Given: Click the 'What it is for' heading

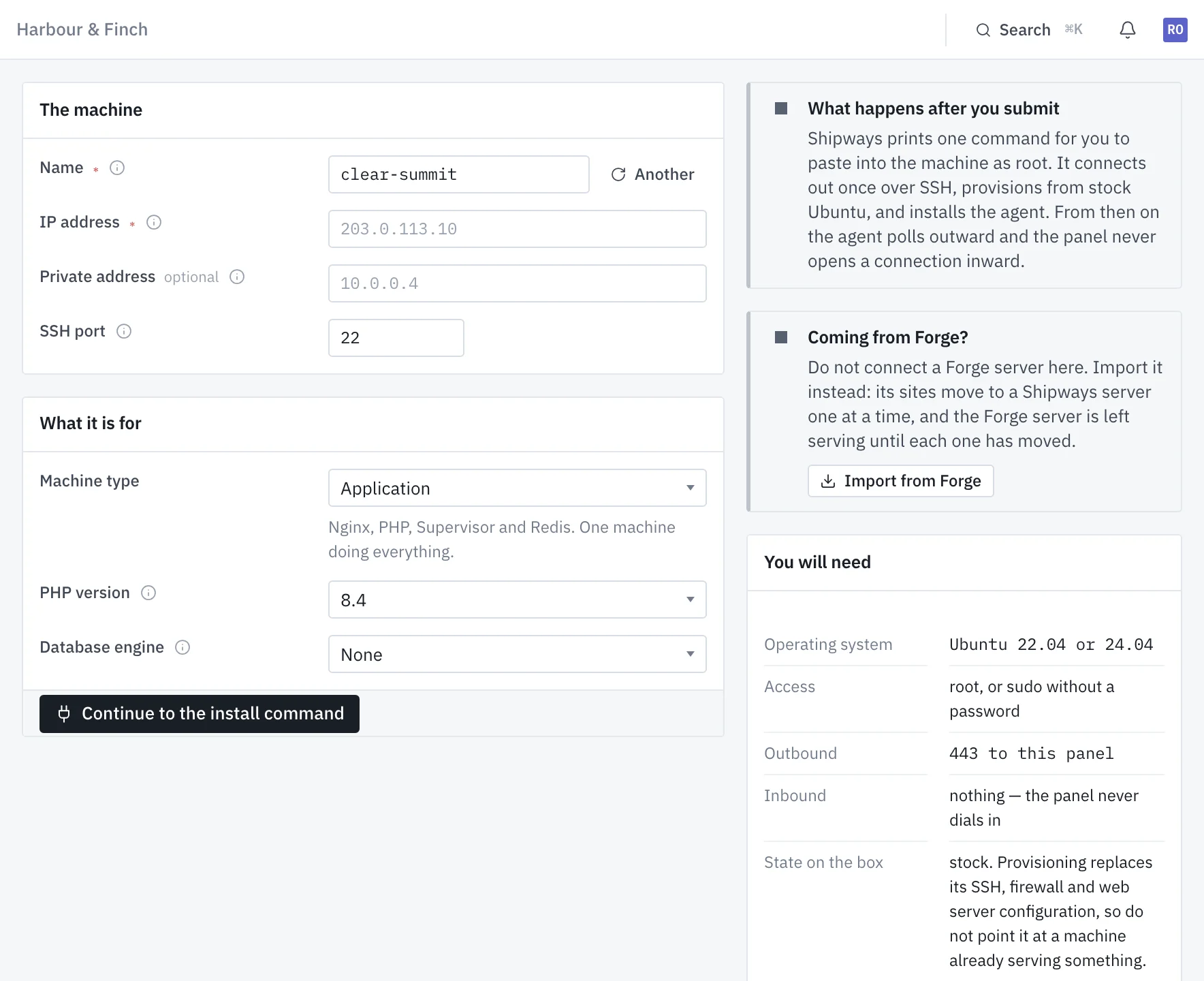Looking at the screenshot, I should [x=91, y=423].
